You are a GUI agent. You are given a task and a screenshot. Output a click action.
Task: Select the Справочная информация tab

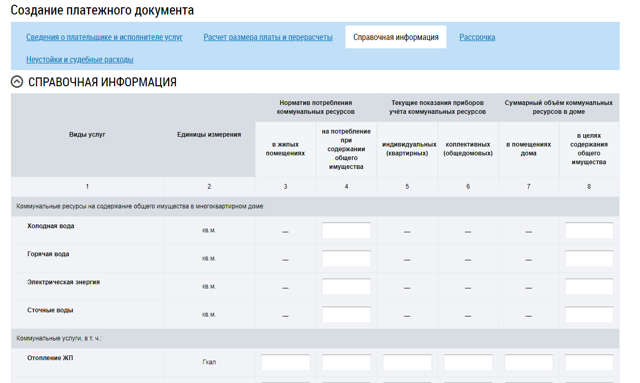point(396,37)
